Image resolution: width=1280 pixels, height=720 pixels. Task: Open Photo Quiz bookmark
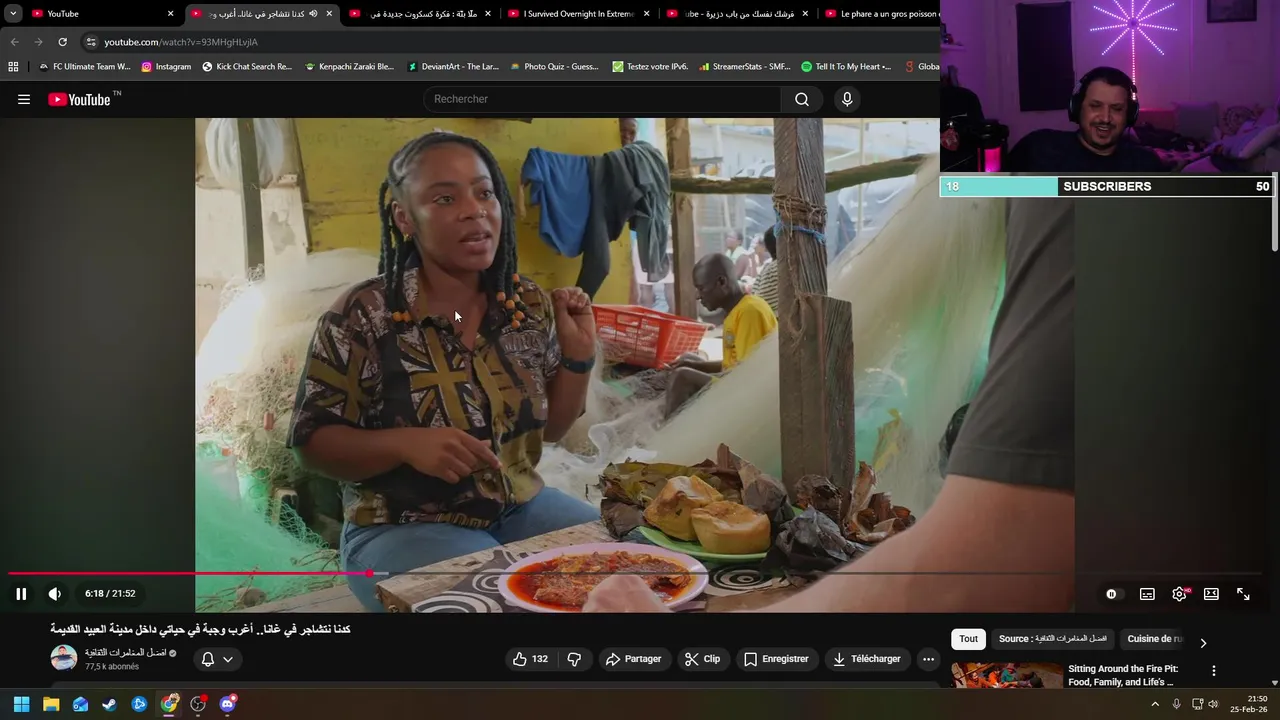(554, 67)
